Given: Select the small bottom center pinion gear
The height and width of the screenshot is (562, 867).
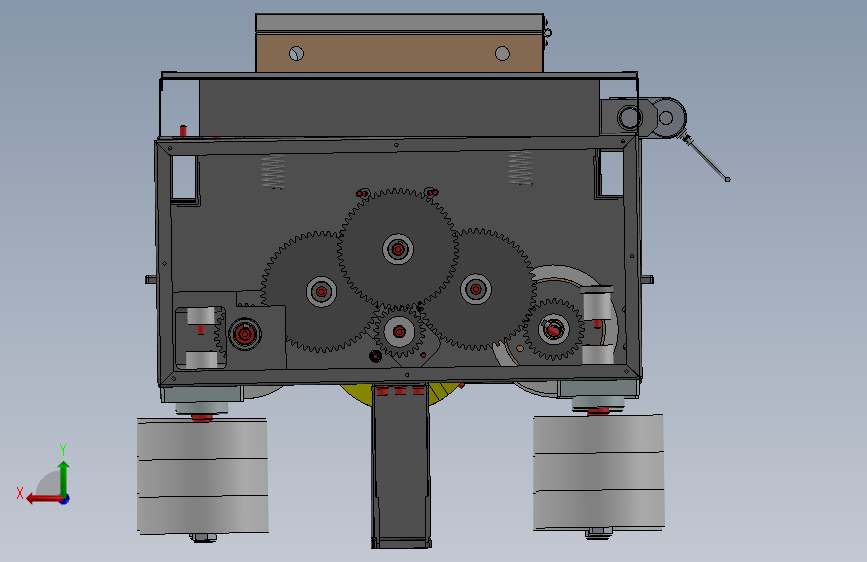Looking at the screenshot, I should tap(399, 331).
